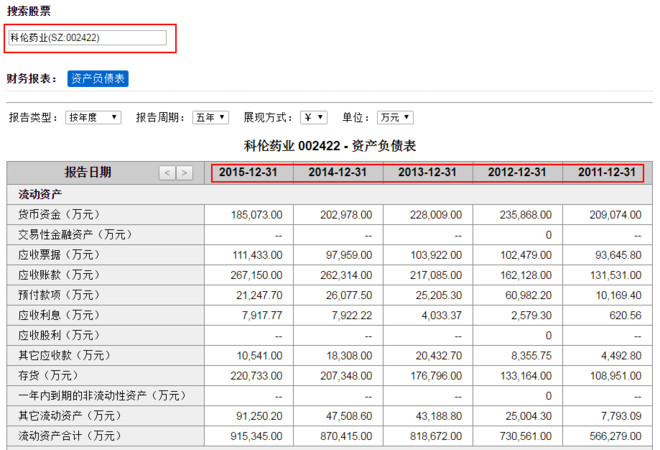Screen dimensions: 660x450
Task: Click the value 209,074.00
Action: pos(615,215)
